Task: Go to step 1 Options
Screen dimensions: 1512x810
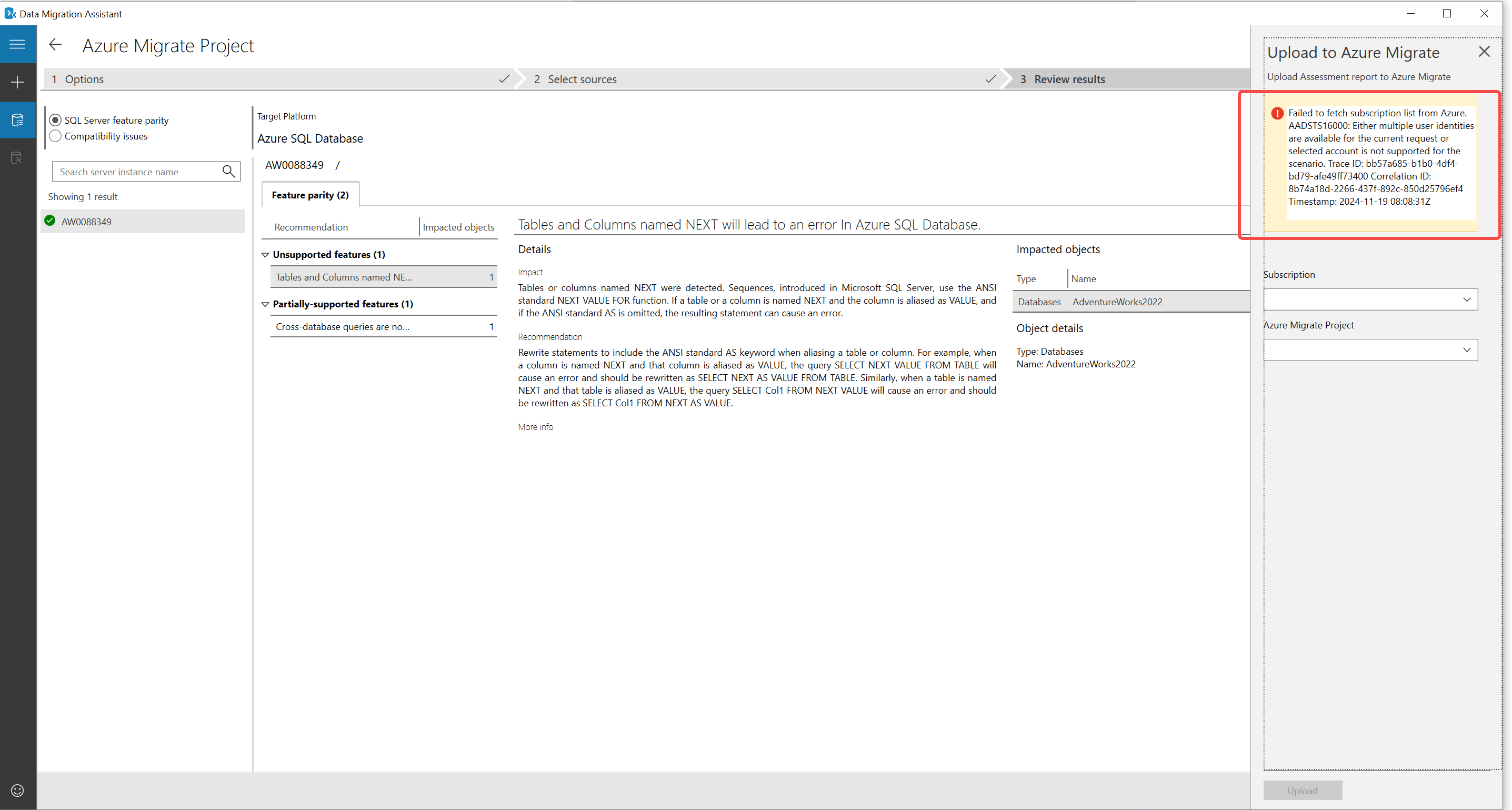Action: (279, 79)
